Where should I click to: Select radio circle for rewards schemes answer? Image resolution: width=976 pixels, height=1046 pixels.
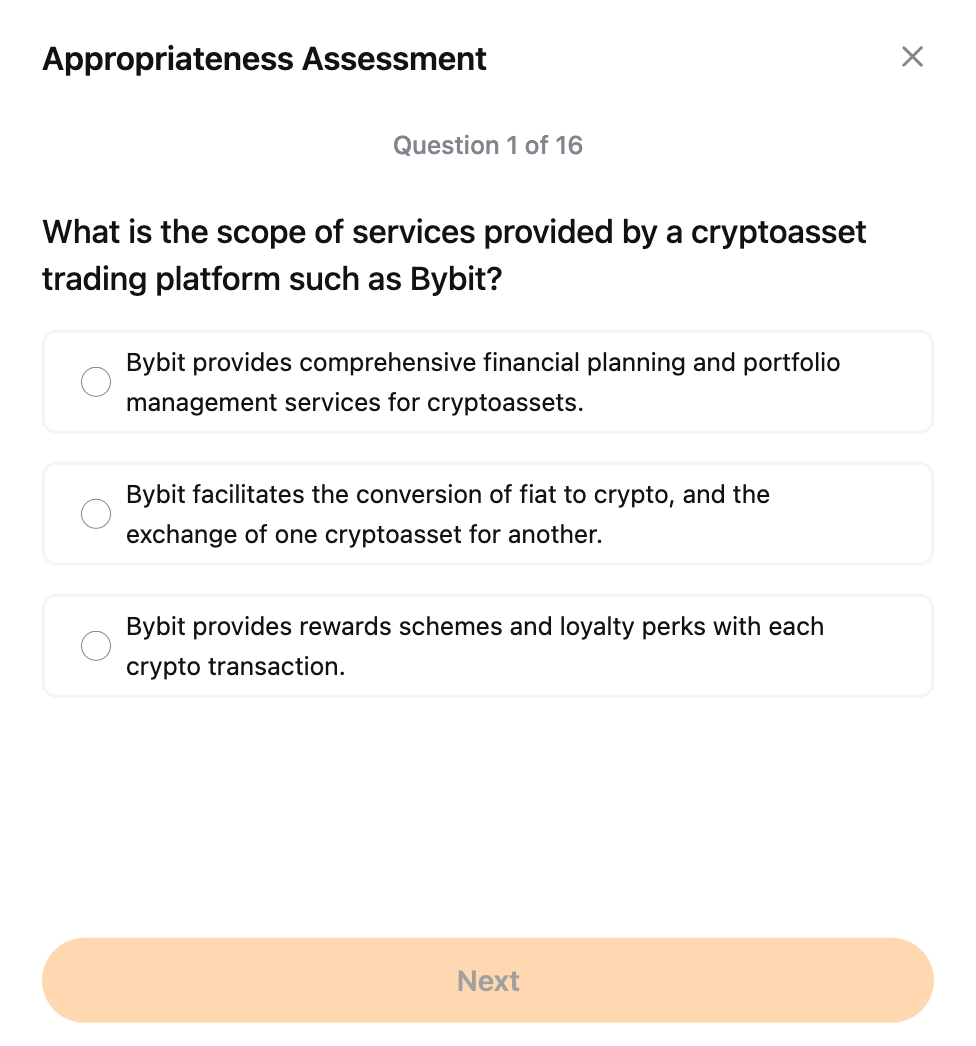pos(96,646)
